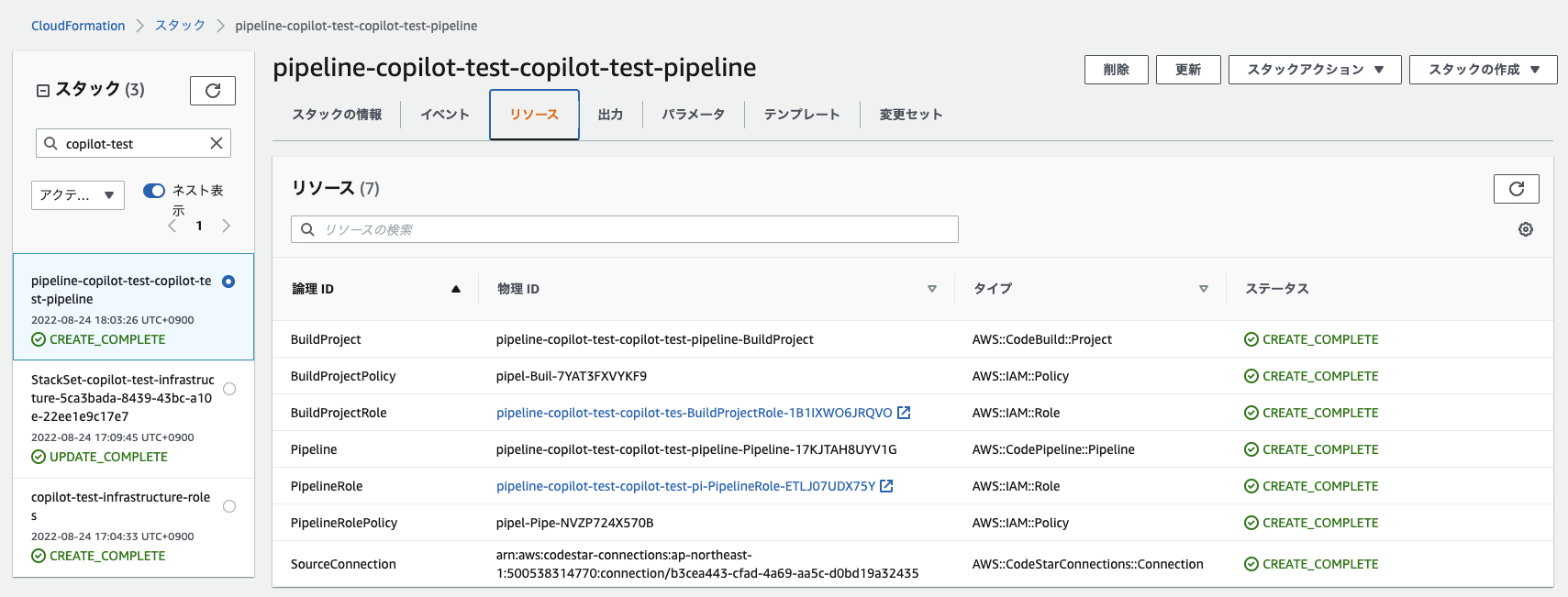Switch to the Events tab

coord(445,115)
